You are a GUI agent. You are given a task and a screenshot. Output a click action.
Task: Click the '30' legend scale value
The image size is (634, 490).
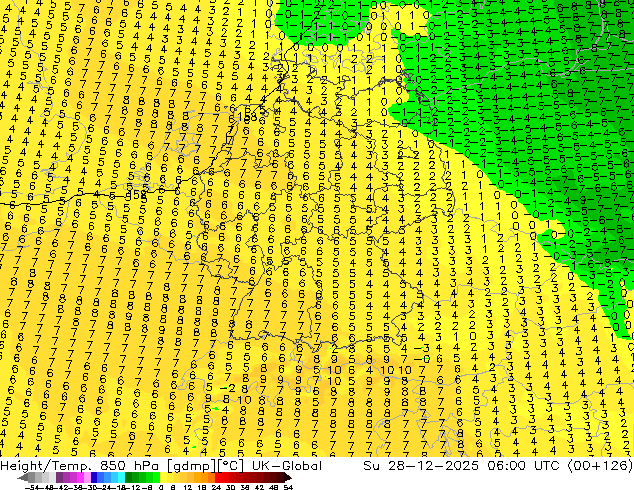[x=230, y=487]
